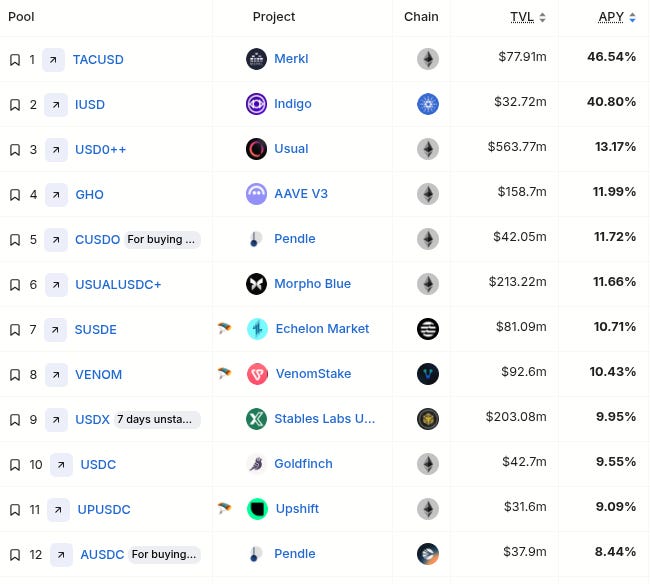This screenshot has height=584, width=650.
Task: Open external link arrow for AUSDC
Action: coord(61,555)
